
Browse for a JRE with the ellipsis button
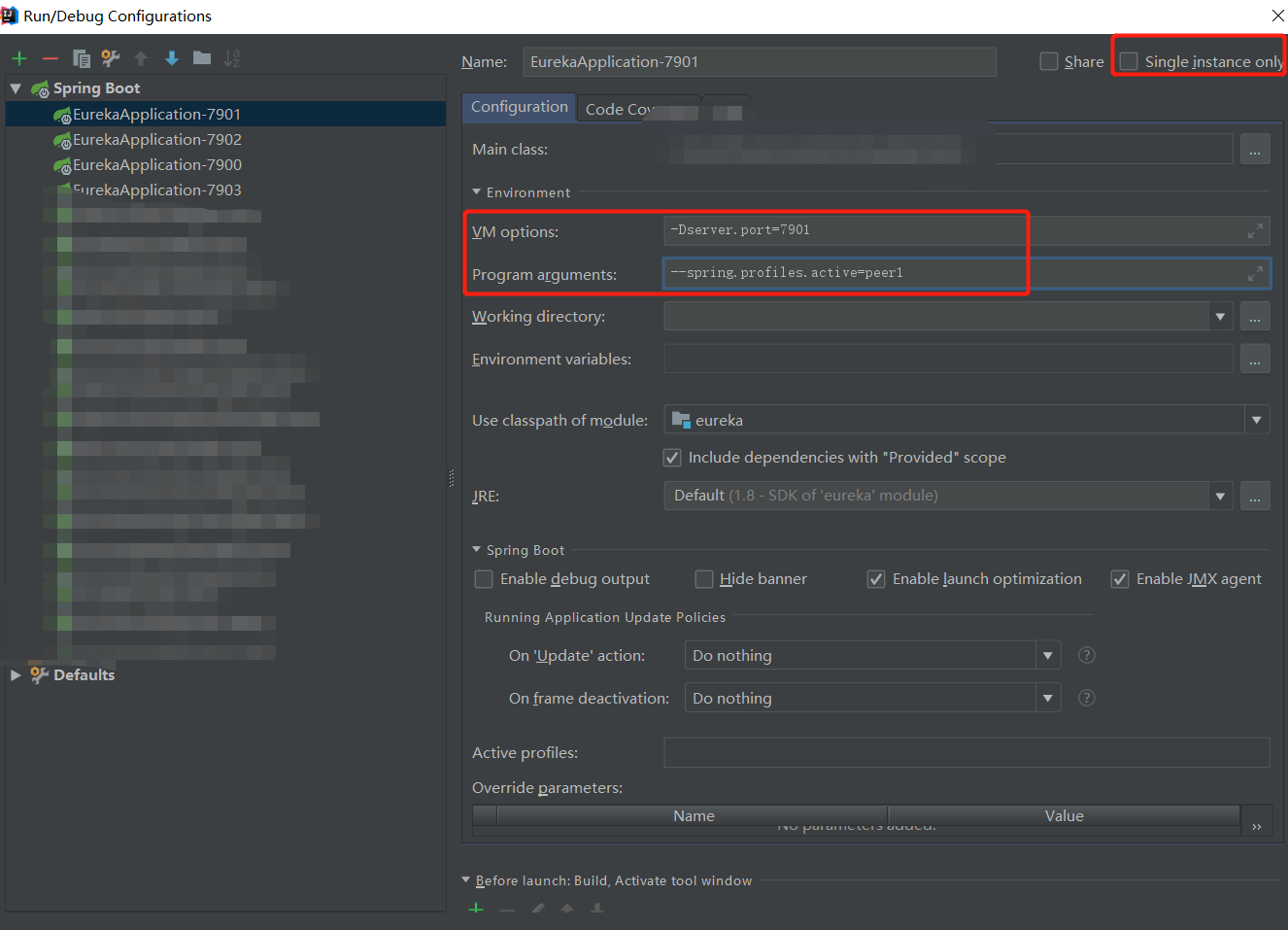point(1255,496)
